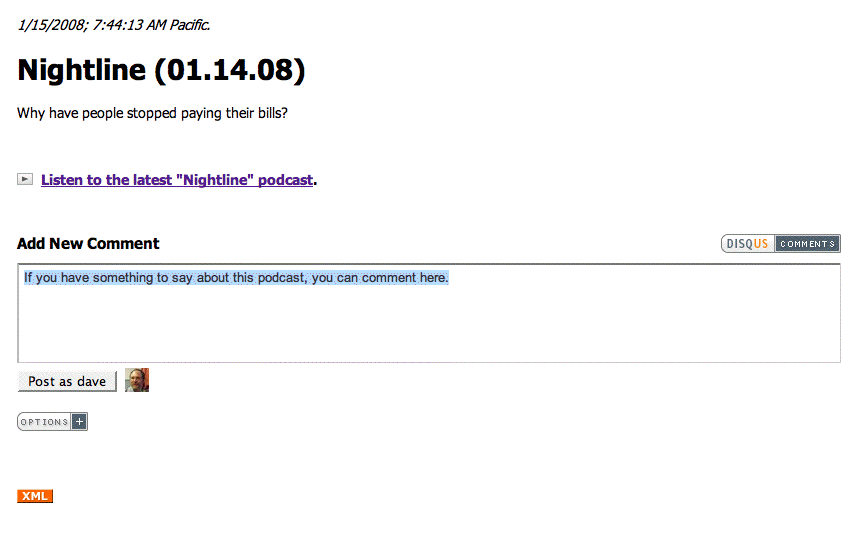This screenshot has height=535, width=859.
Task: Open the Listen to latest "Nightline" podcast link
Action: 176,180
